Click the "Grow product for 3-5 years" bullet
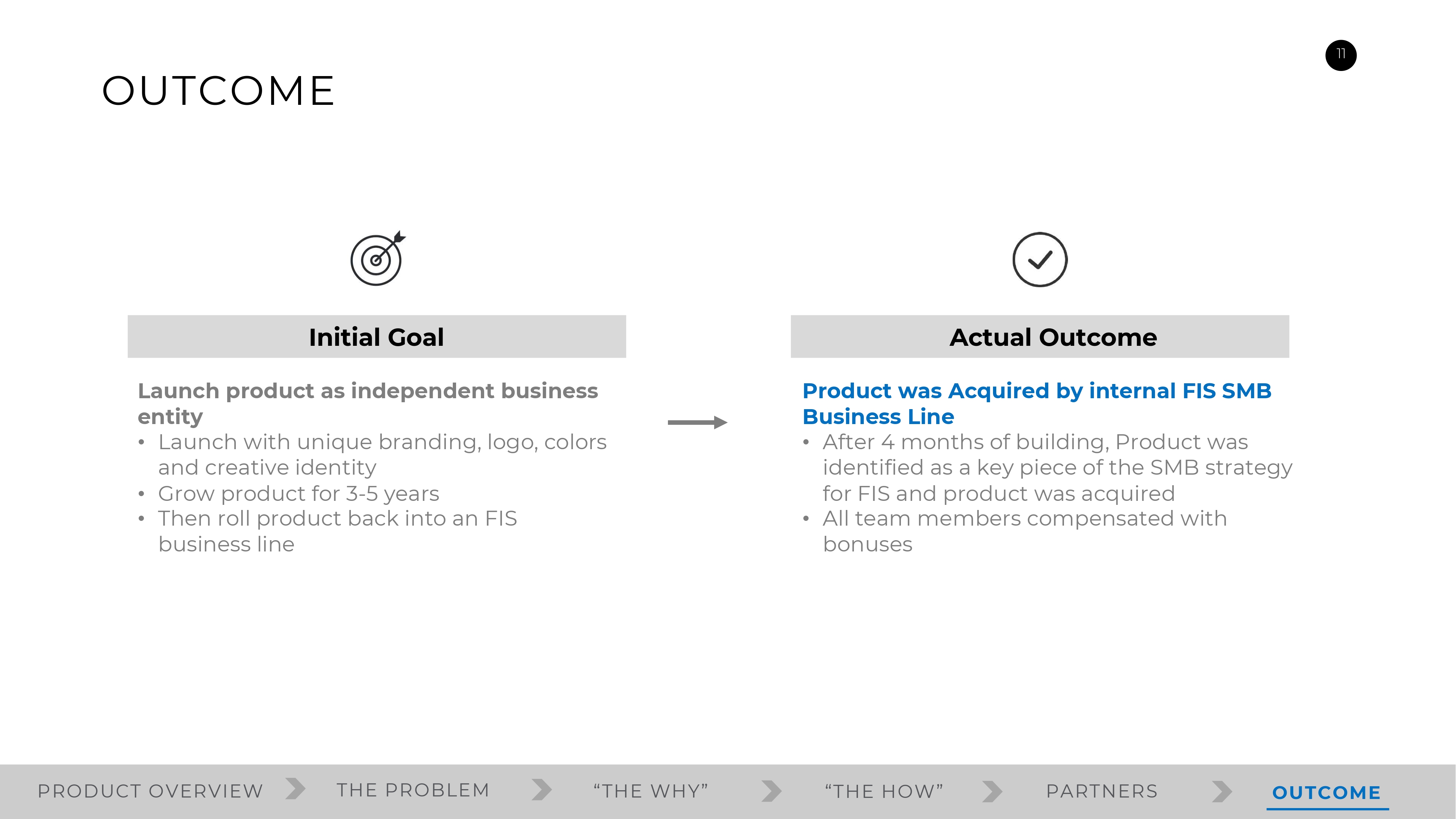The width and height of the screenshot is (1456, 819). (x=298, y=494)
